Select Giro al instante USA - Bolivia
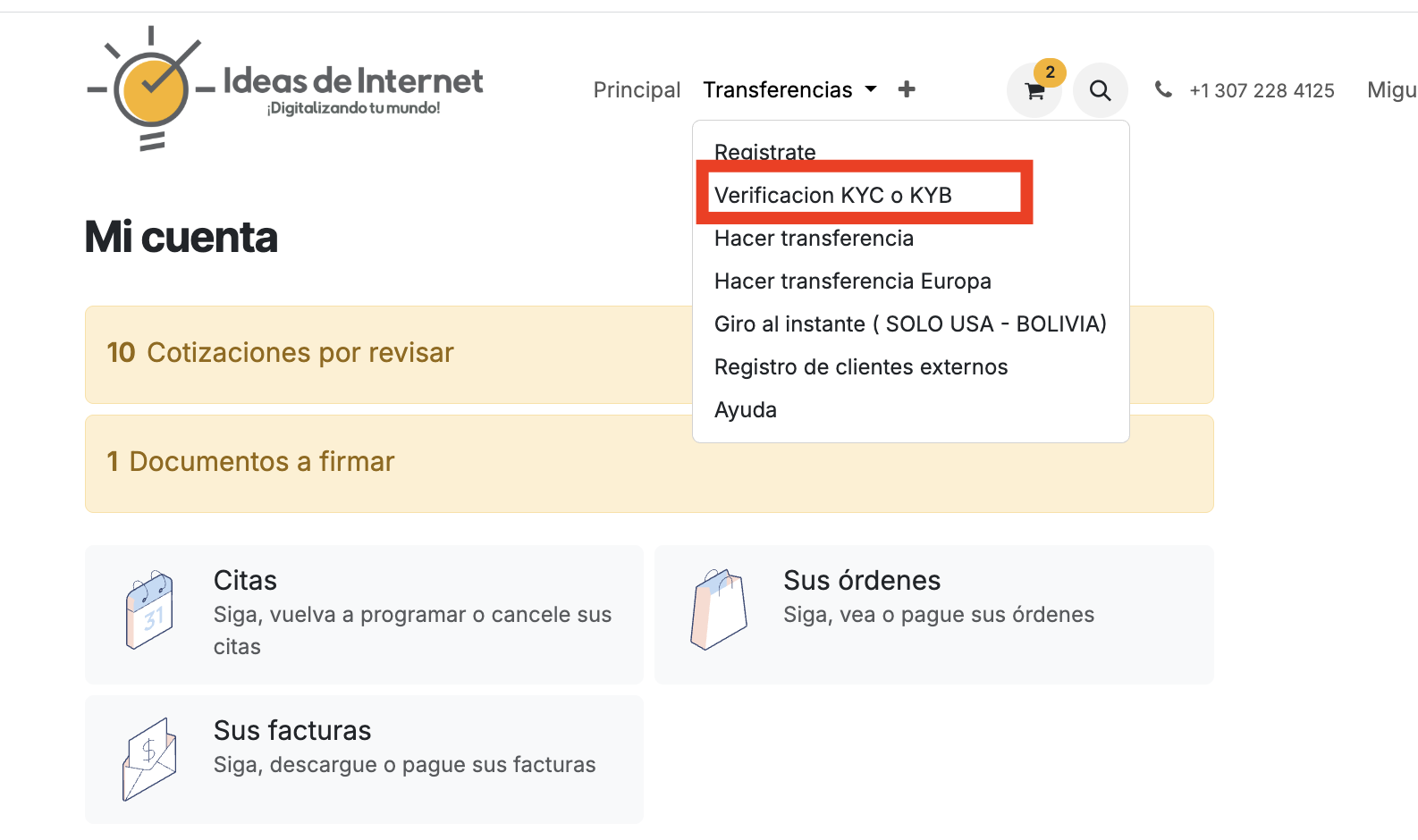 click(x=910, y=324)
